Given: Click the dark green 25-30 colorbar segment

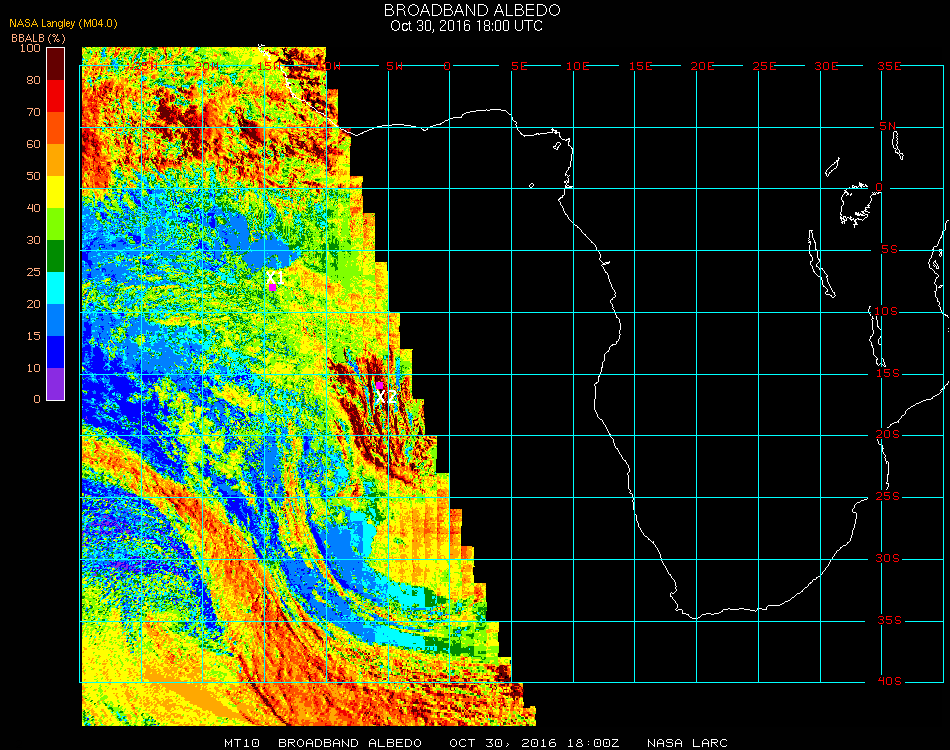Looking at the screenshot, I should click(x=55, y=256).
